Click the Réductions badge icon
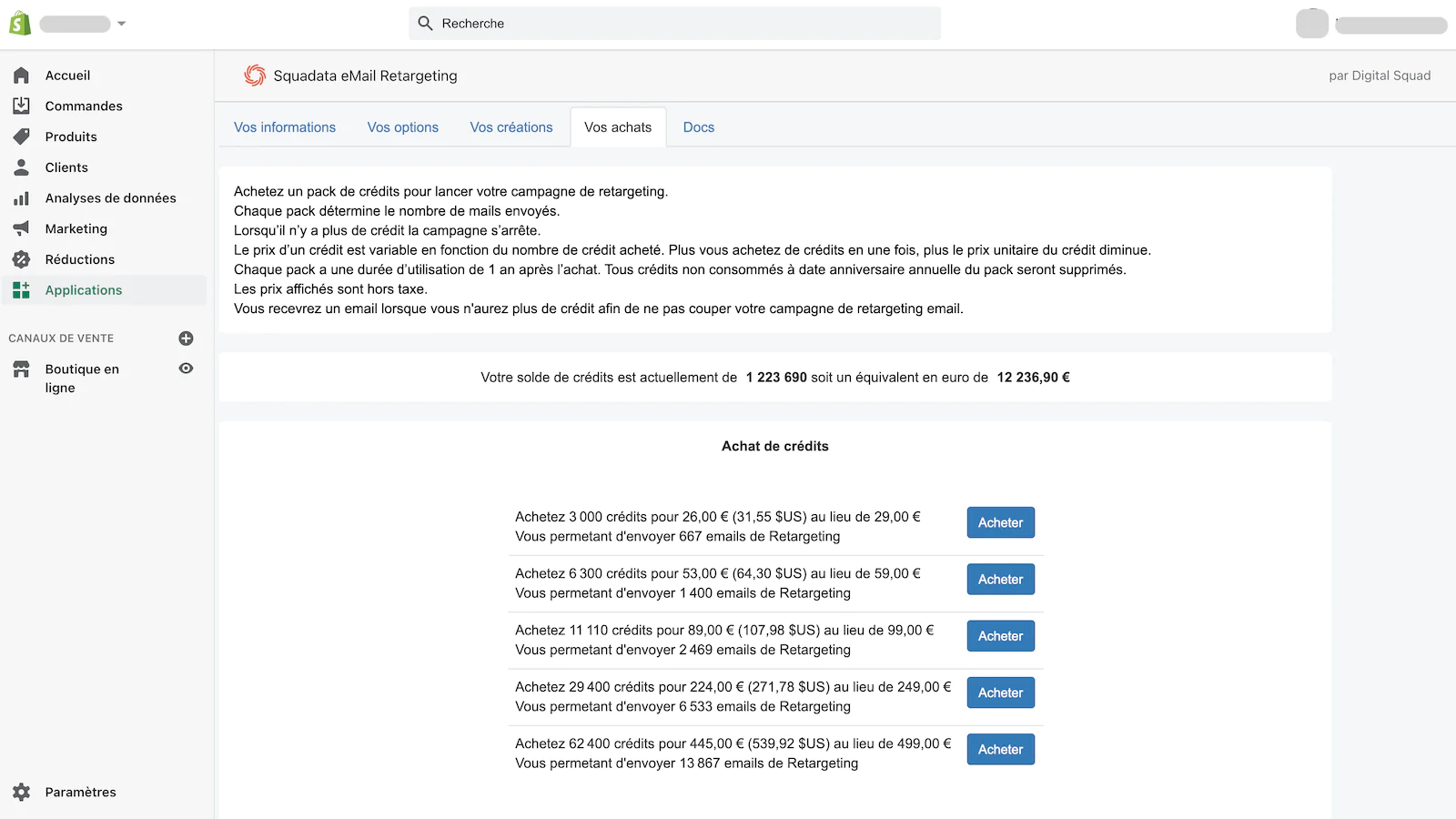The width and height of the screenshot is (1456, 819). tap(21, 259)
